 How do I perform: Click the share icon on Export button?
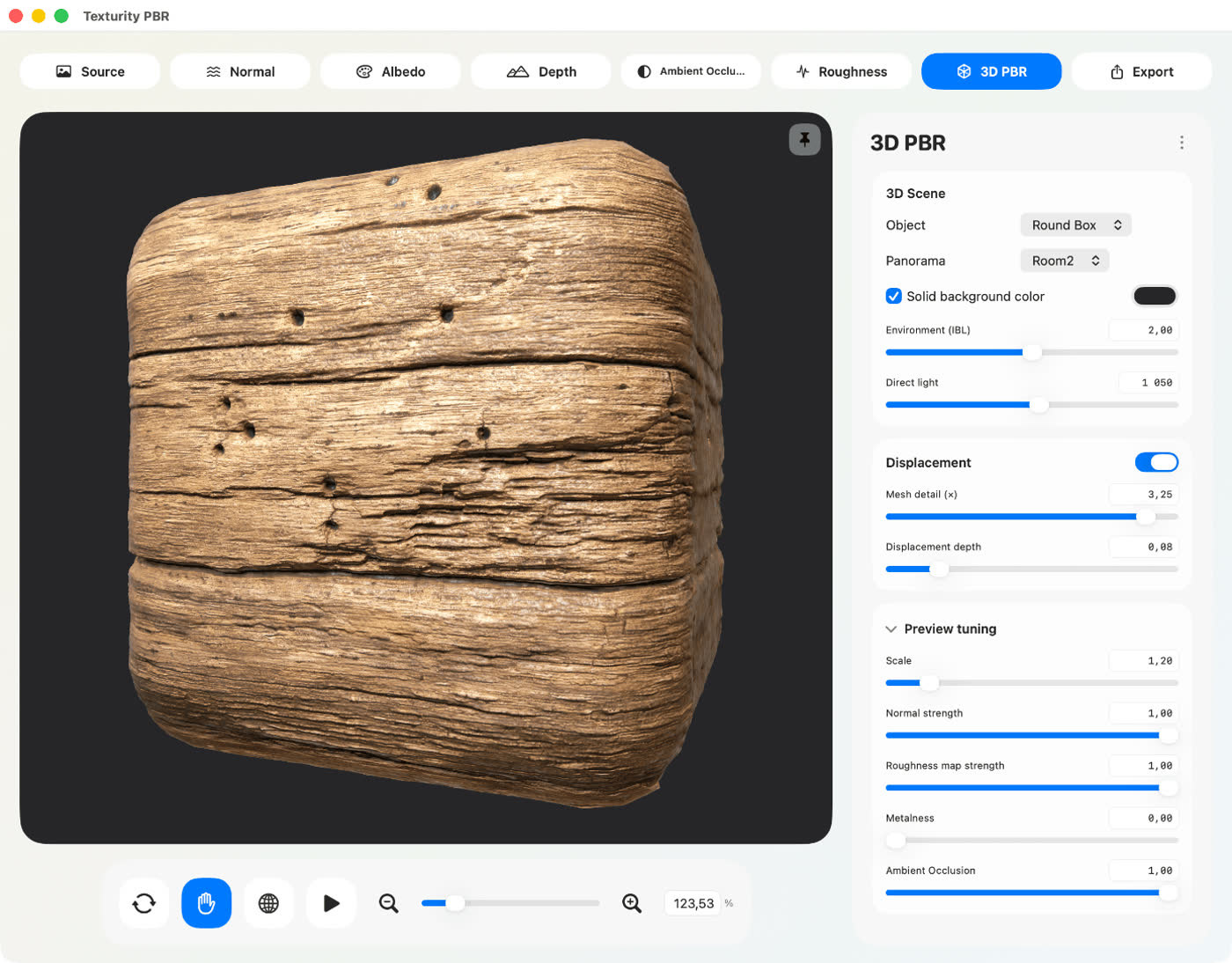tap(1117, 71)
